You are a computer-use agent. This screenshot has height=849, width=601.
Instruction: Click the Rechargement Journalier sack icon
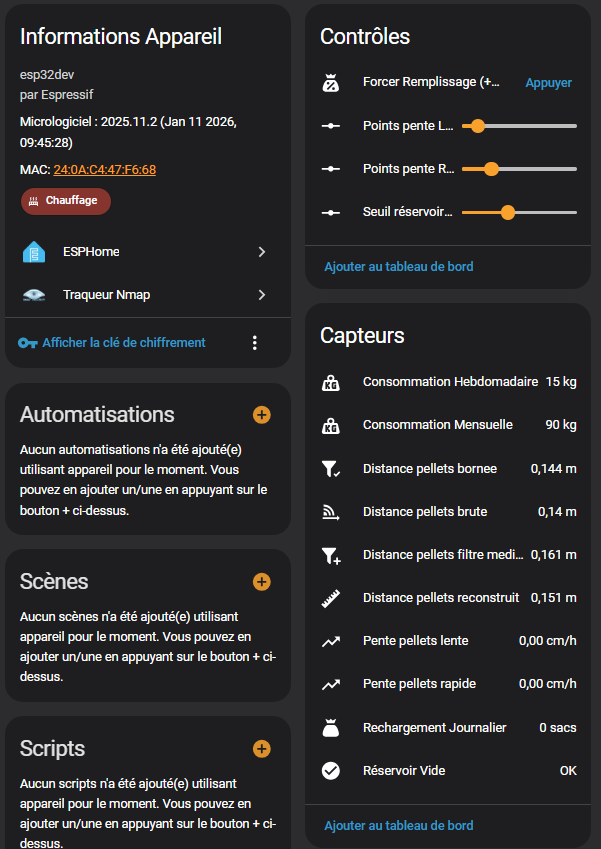[x=331, y=727]
